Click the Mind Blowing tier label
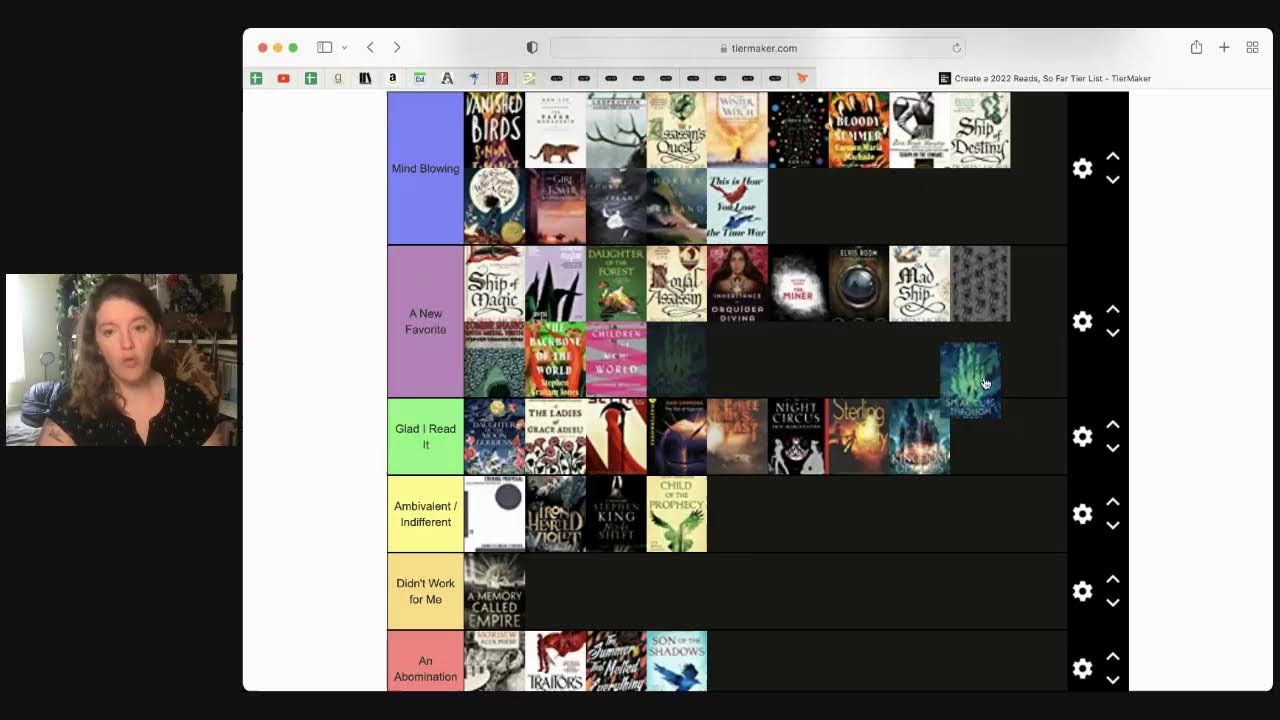The width and height of the screenshot is (1280, 720). pos(425,168)
